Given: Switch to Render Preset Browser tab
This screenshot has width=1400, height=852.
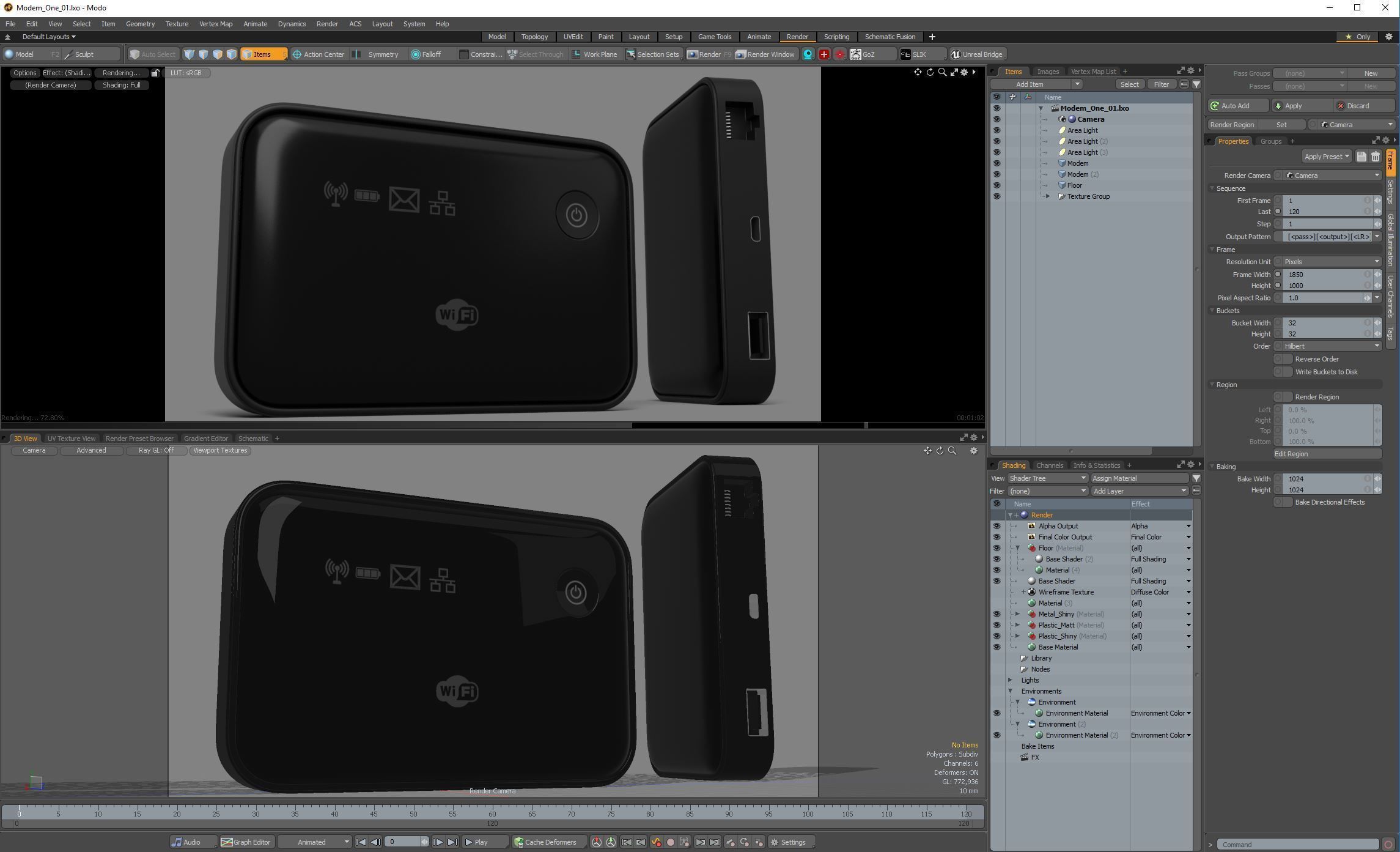Looking at the screenshot, I should (139, 439).
